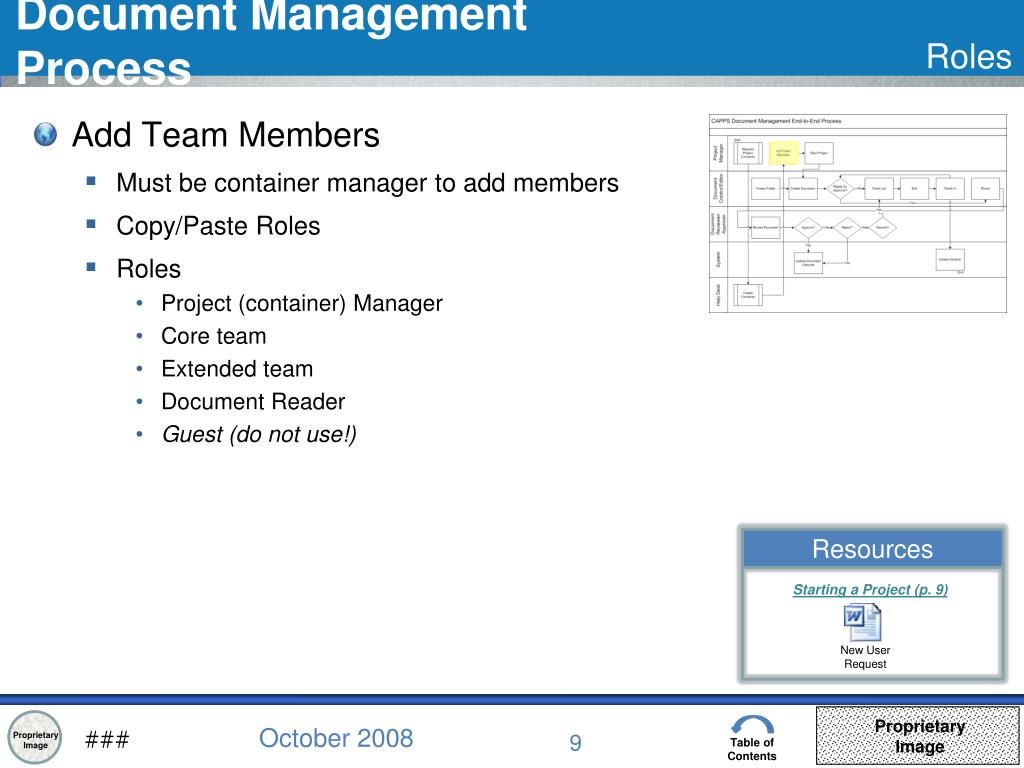1024x768 pixels.
Task: Click the Resources panel header
Action: click(x=872, y=549)
